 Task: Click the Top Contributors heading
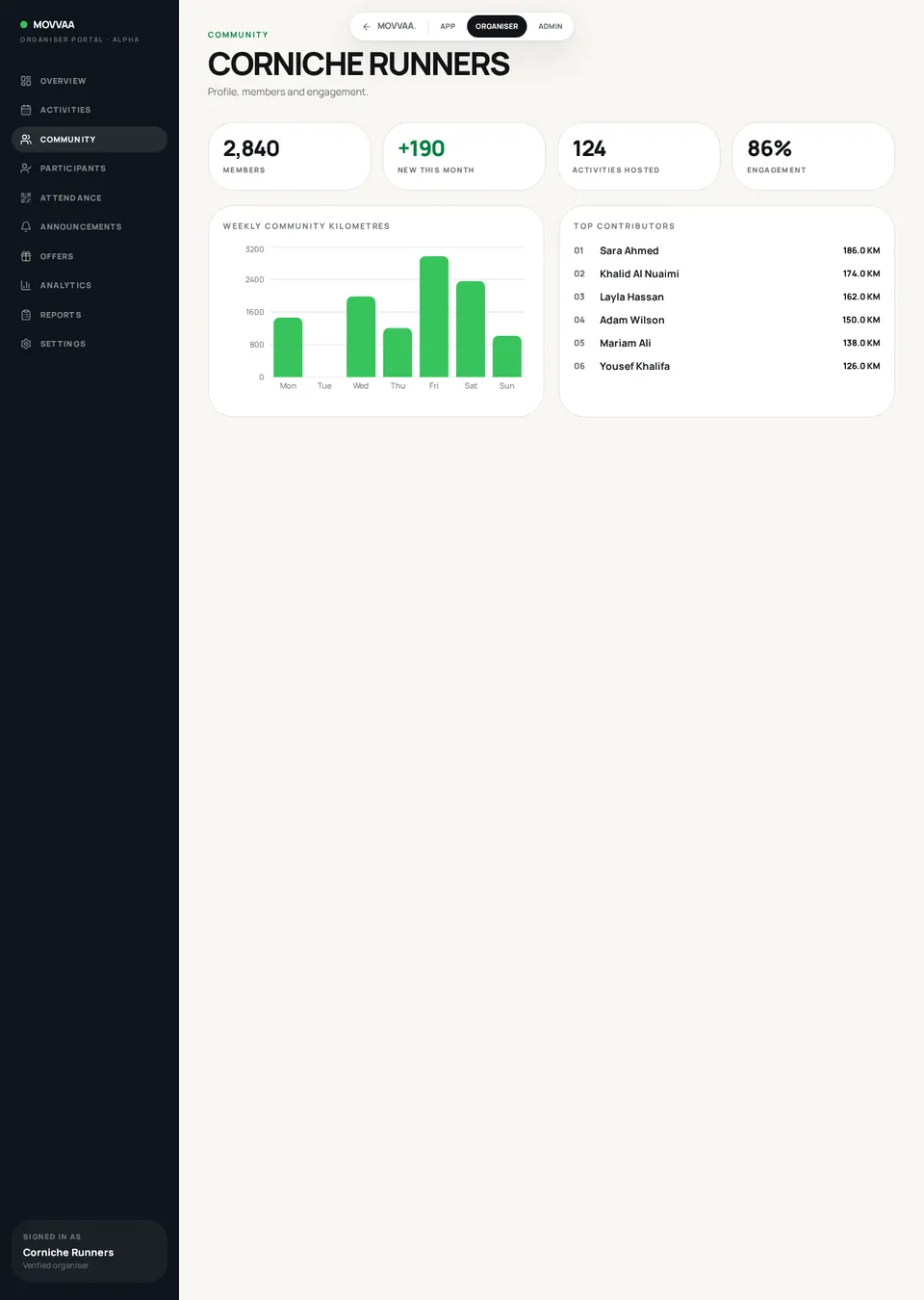point(625,226)
